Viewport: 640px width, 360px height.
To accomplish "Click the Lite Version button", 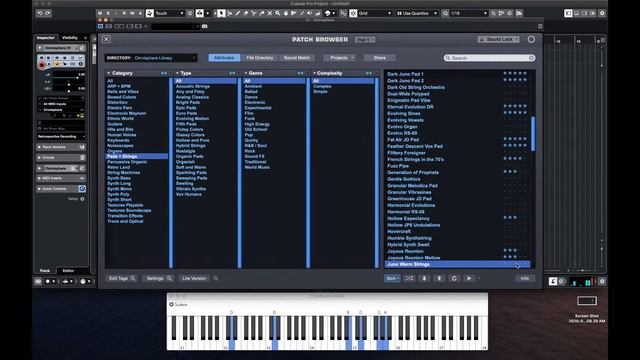I will [x=194, y=278].
